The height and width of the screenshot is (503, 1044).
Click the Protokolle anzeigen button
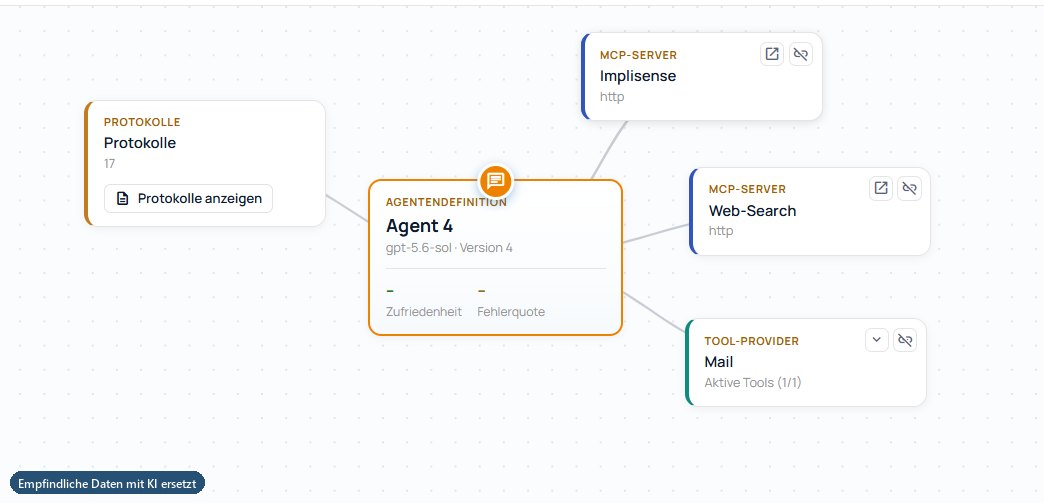coord(188,199)
